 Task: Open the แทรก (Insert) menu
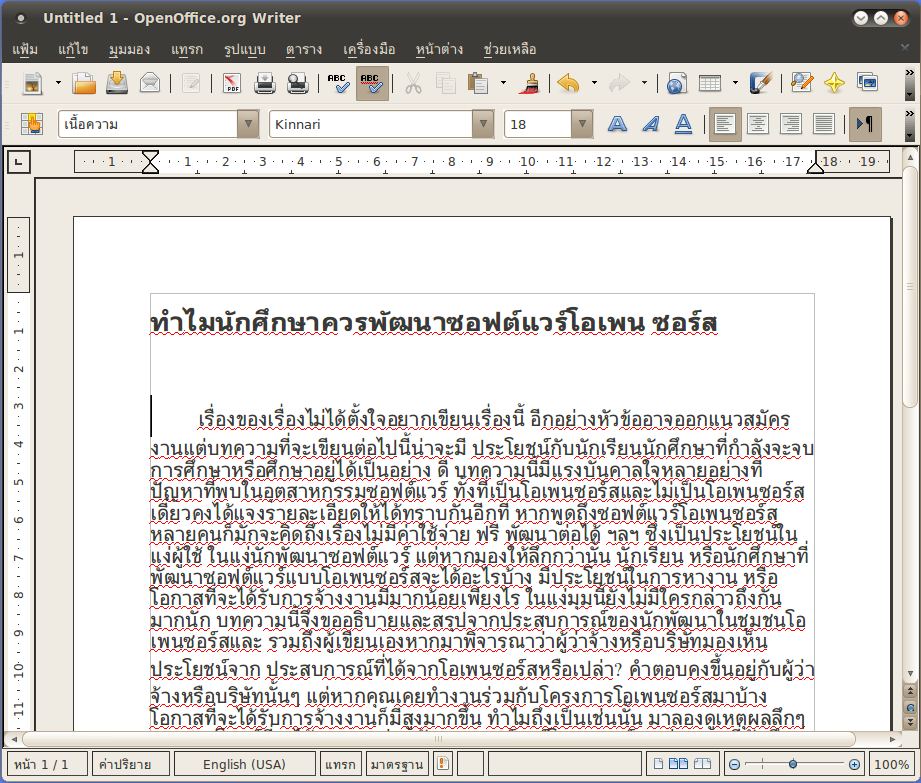click(x=187, y=49)
